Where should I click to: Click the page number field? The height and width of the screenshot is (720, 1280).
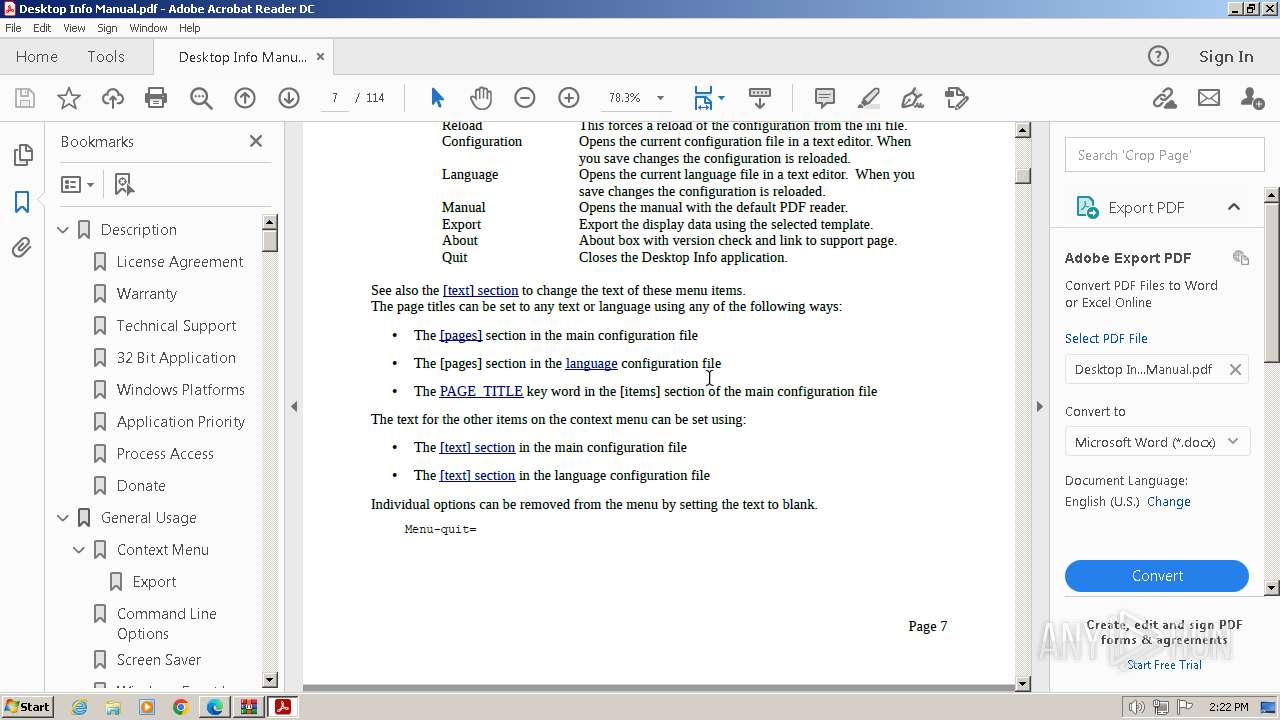[x=335, y=98]
